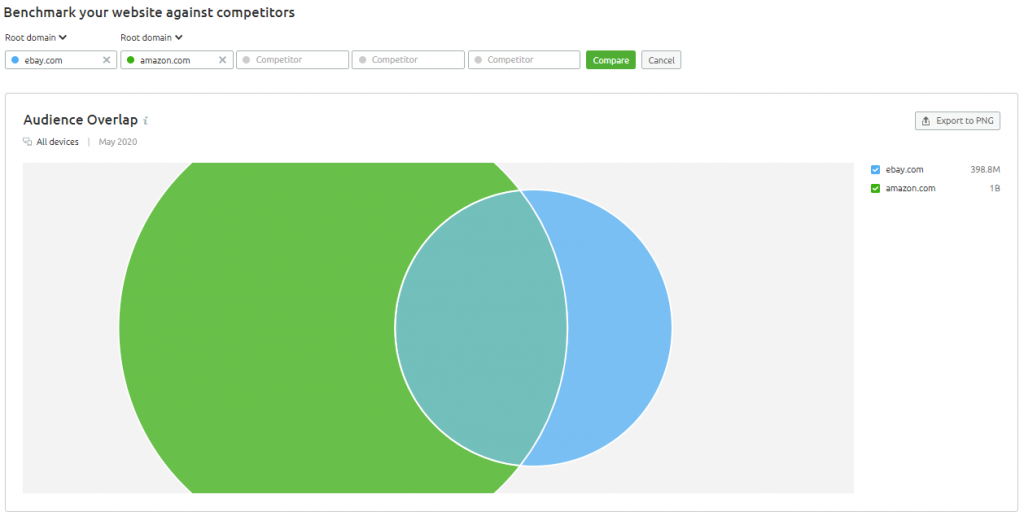The width and height of the screenshot is (1024, 516).
Task: Click the ebay.com domain input field
Action: [61, 60]
